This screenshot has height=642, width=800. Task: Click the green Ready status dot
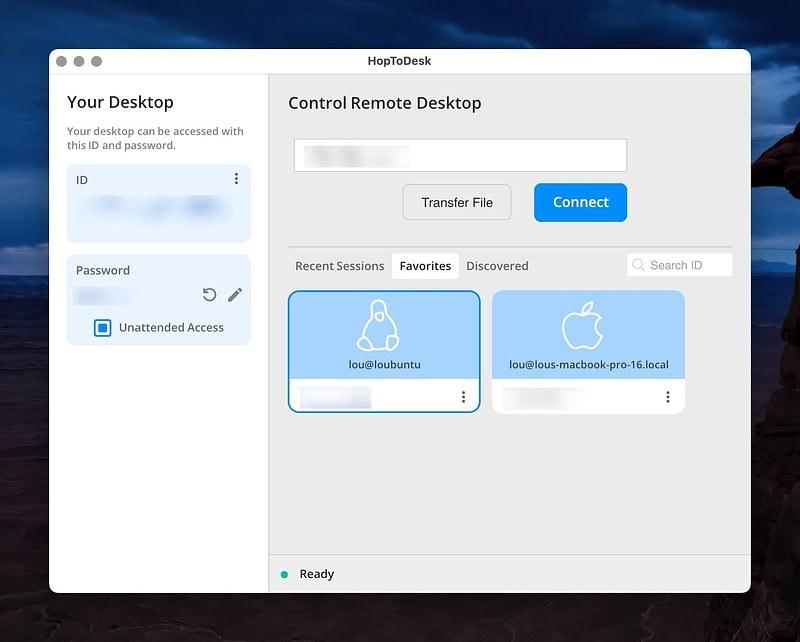(284, 575)
